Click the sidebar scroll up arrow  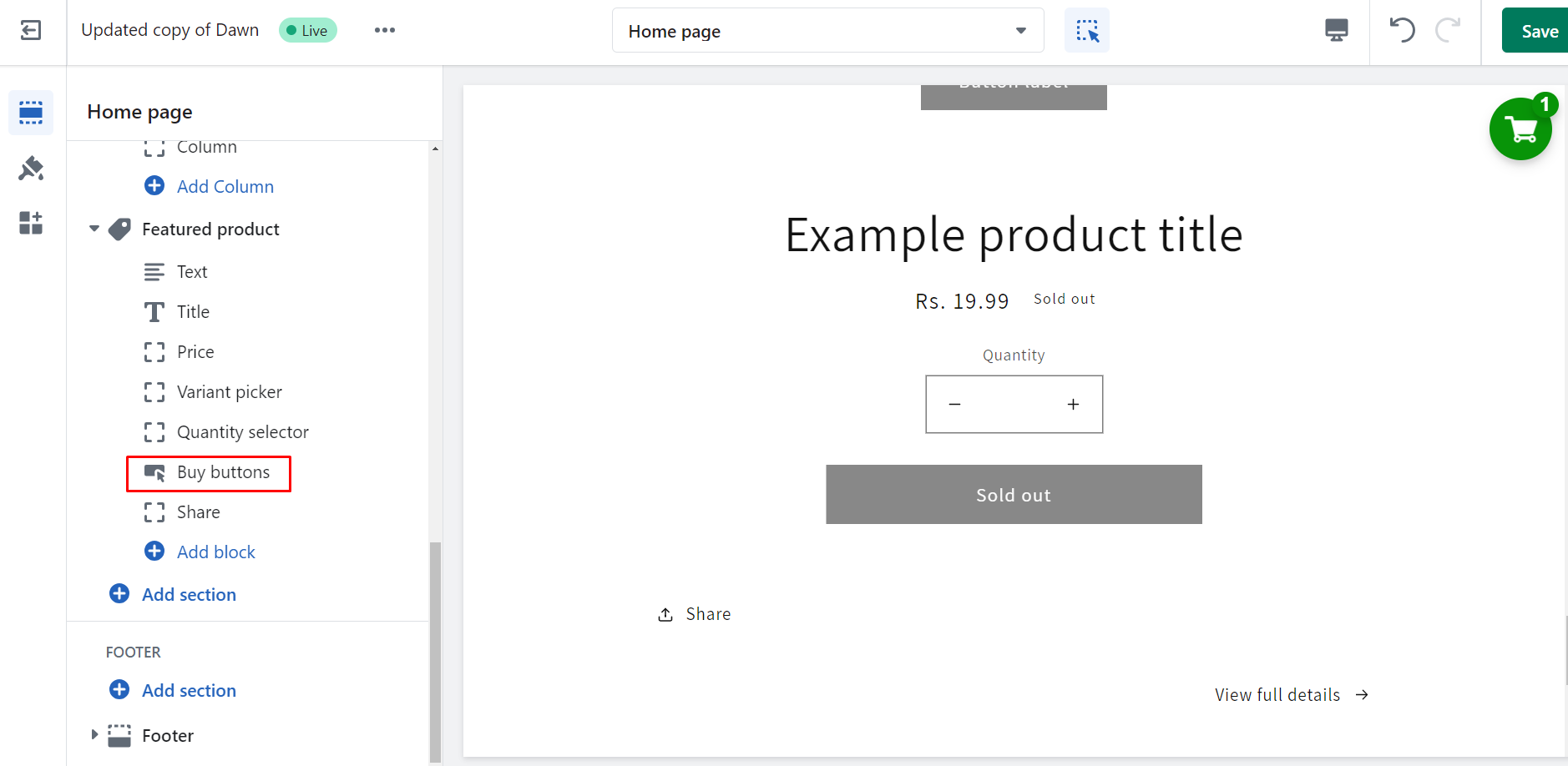435,149
